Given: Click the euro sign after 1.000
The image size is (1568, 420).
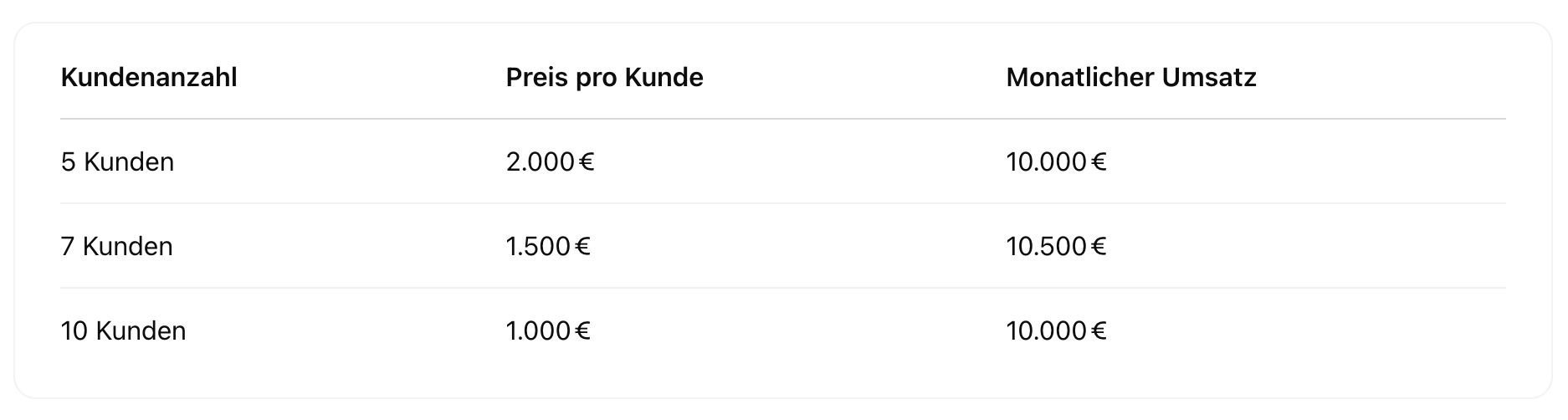Looking at the screenshot, I should click(583, 331).
